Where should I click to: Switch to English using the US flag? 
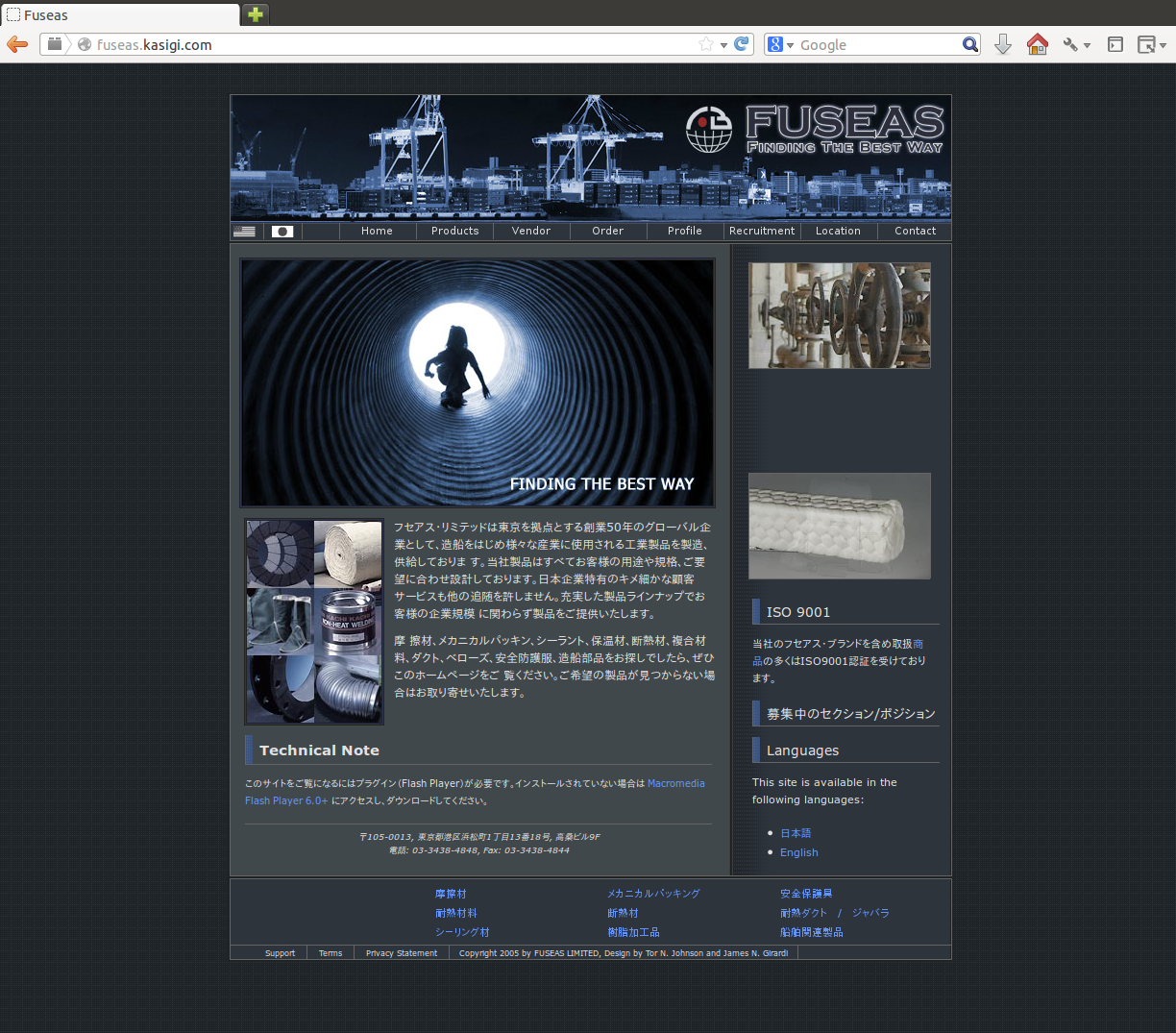point(245,232)
